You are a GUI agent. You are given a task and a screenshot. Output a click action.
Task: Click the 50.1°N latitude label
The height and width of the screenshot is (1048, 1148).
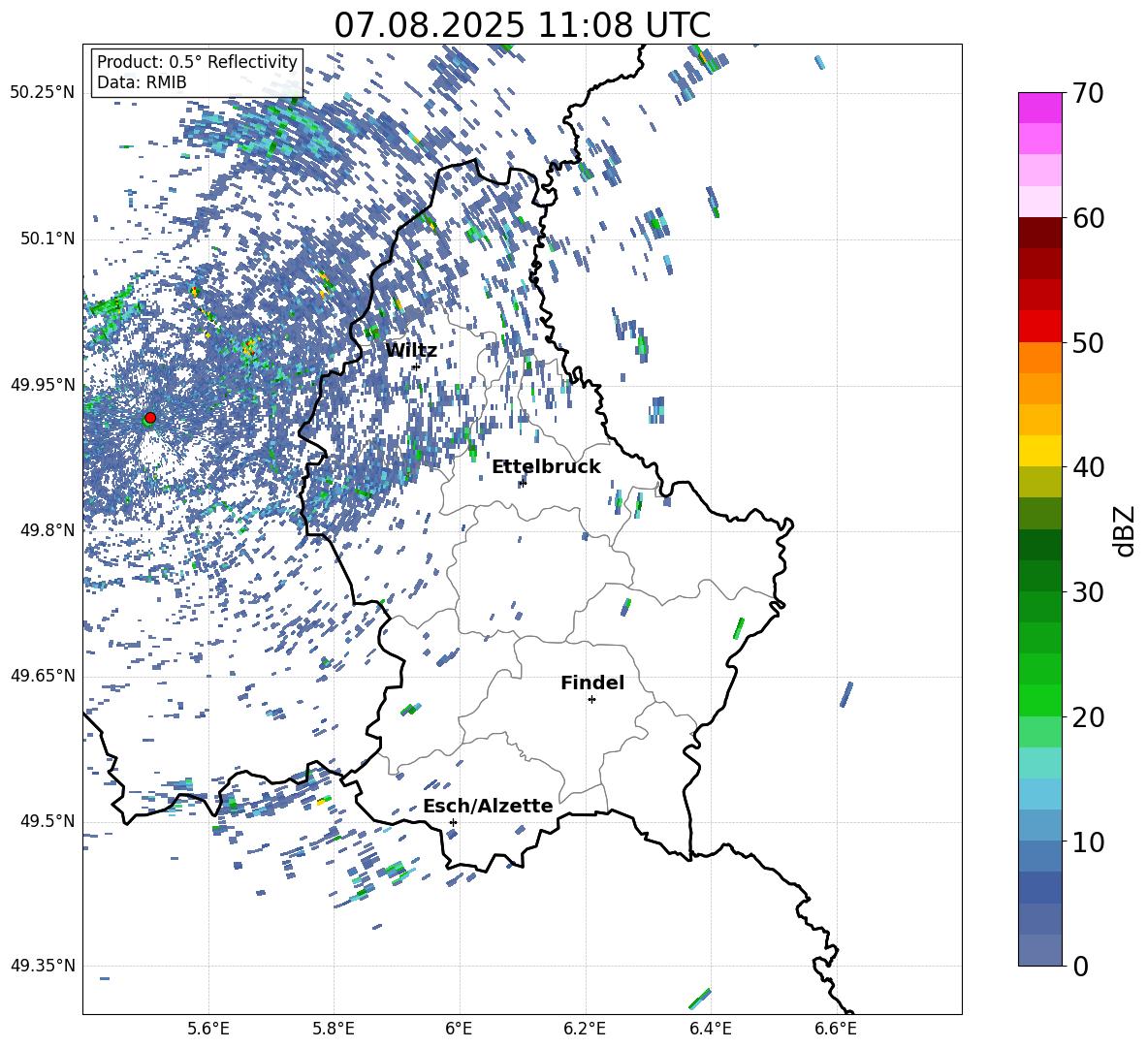coord(48,239)
